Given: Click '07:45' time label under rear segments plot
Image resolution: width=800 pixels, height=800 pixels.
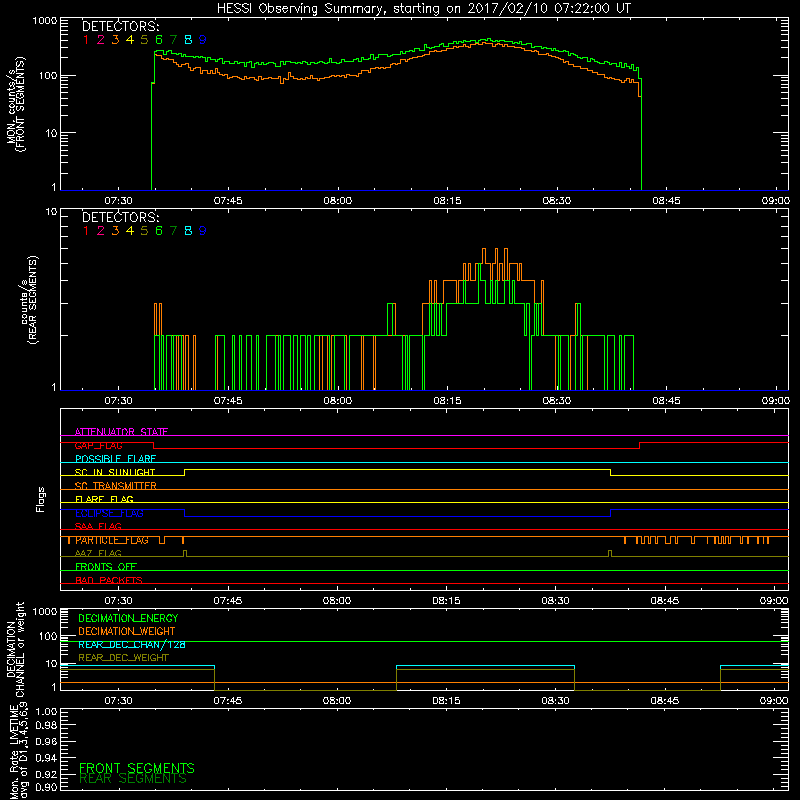Looking at the screenshot, I should pos(228,401).
